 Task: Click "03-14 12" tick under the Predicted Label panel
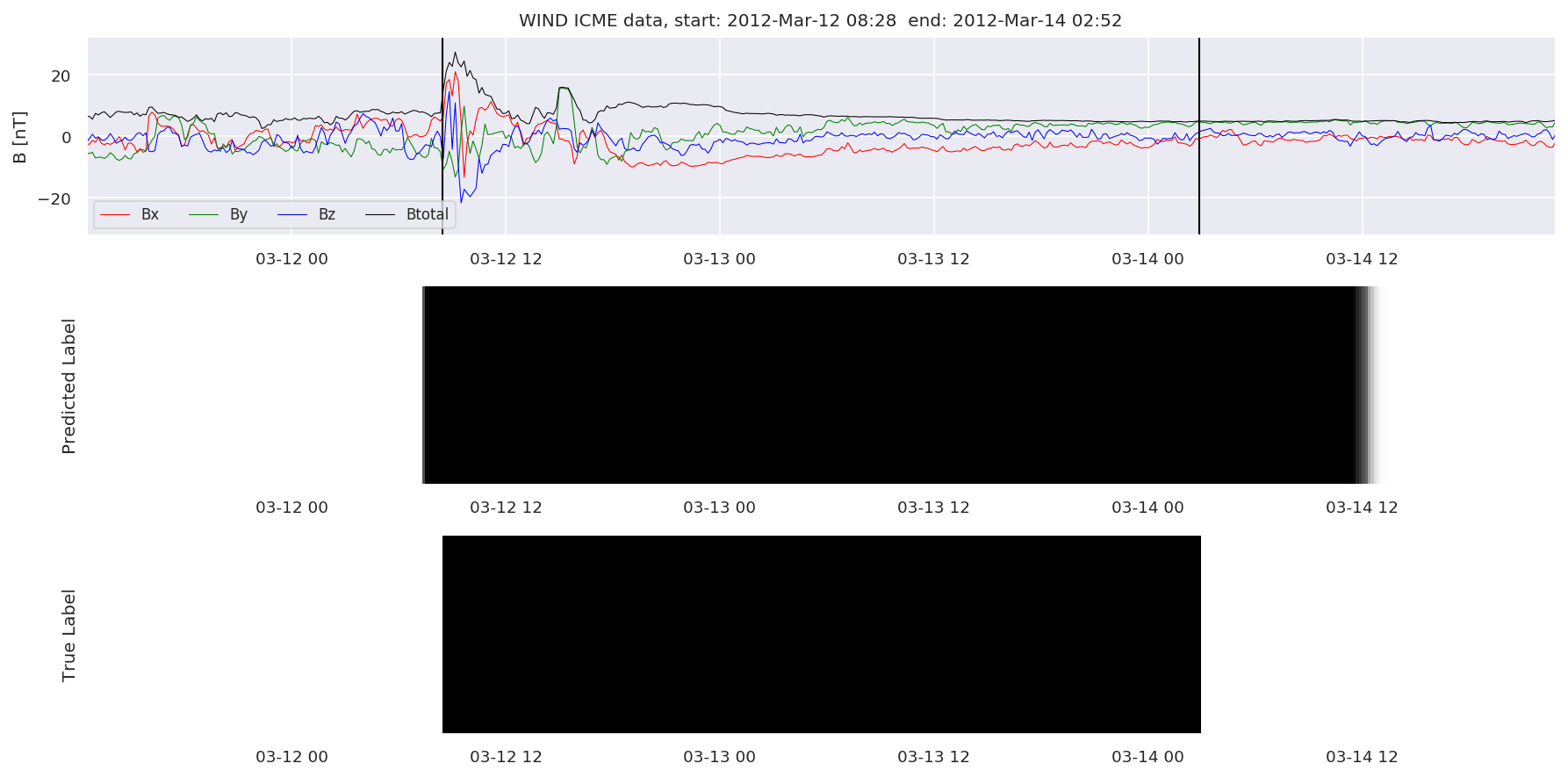click(1362, 508)
